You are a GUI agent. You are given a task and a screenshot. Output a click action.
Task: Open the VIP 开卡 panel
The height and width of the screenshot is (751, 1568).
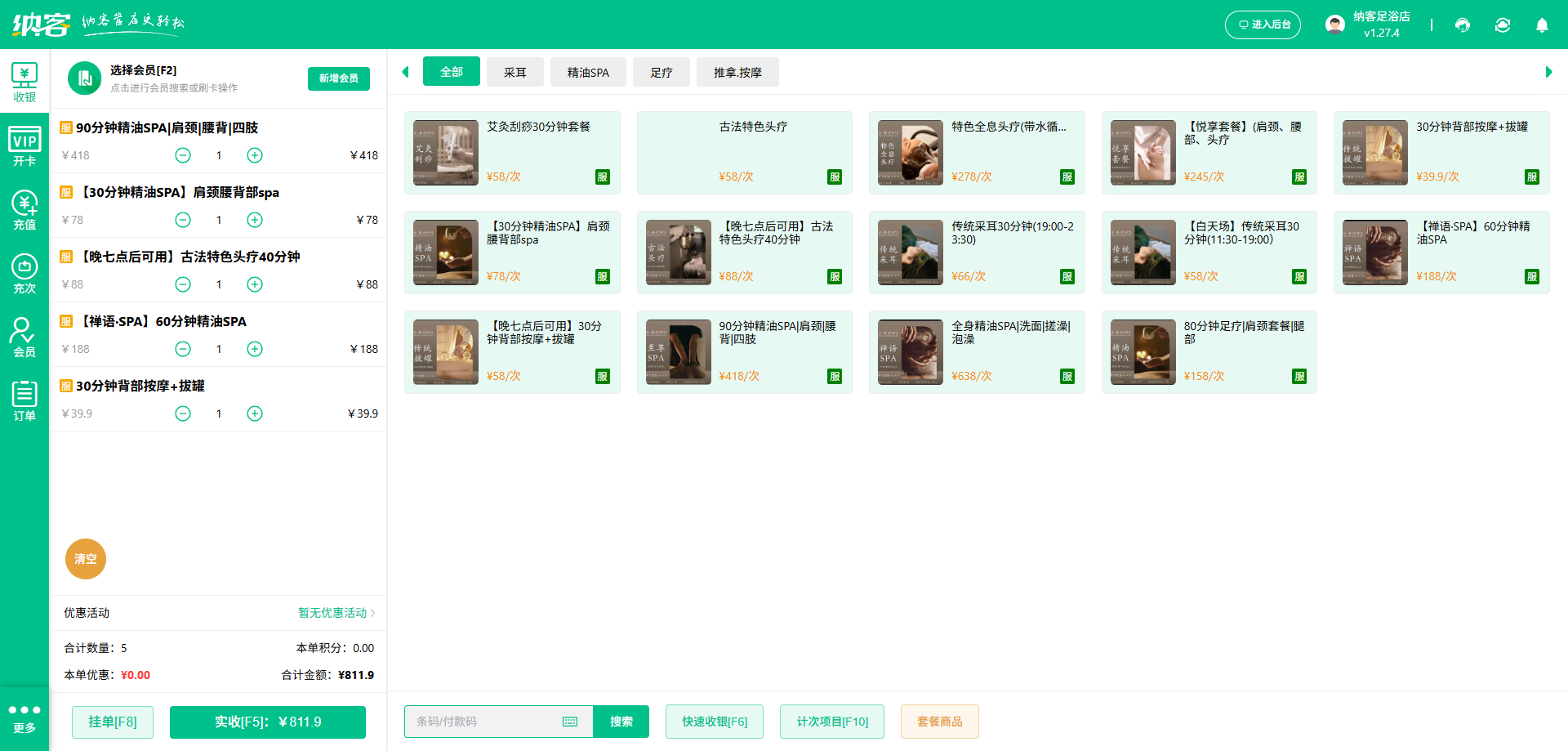point(24,145)
